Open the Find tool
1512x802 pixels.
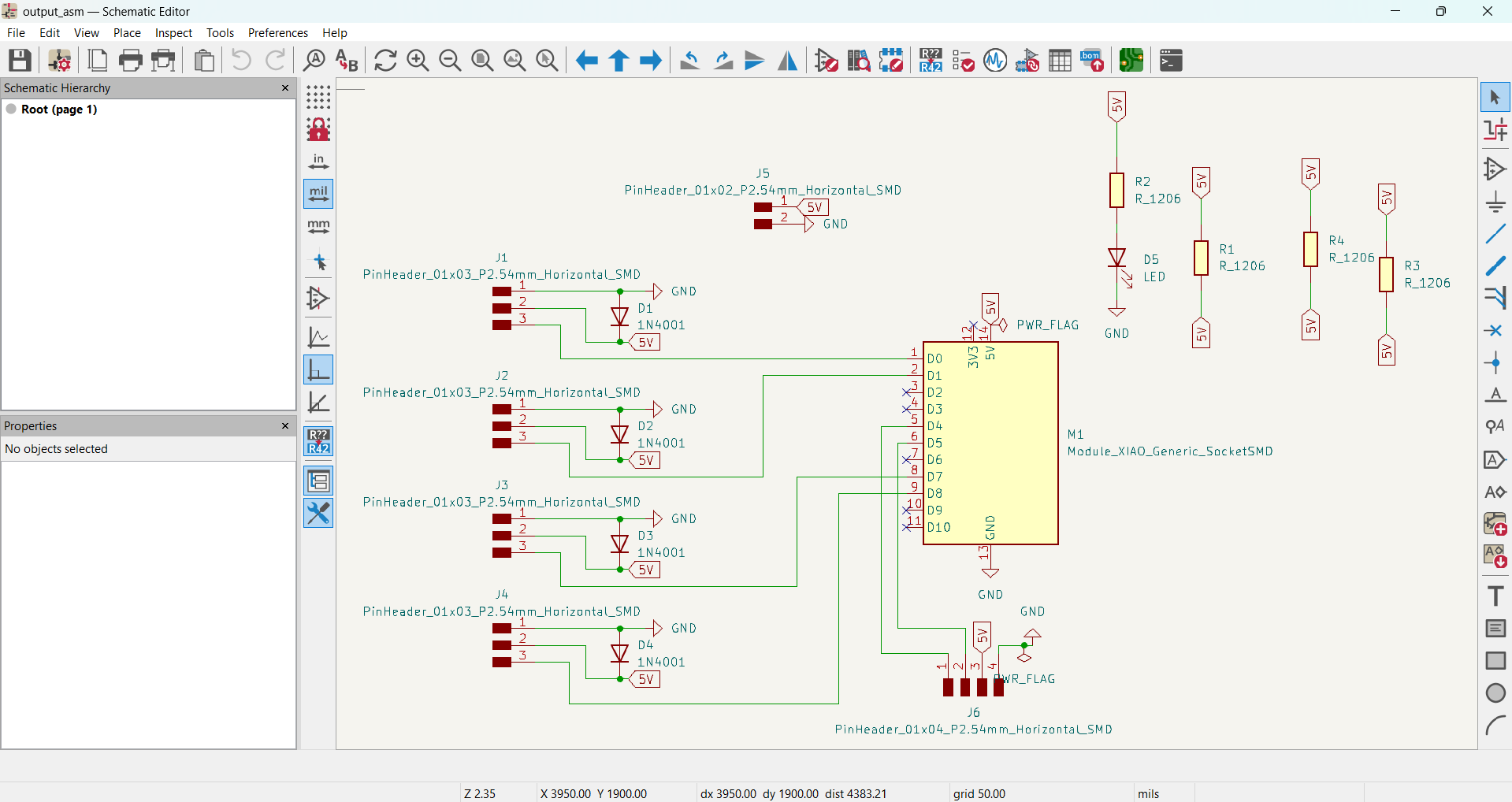(314, 60)
